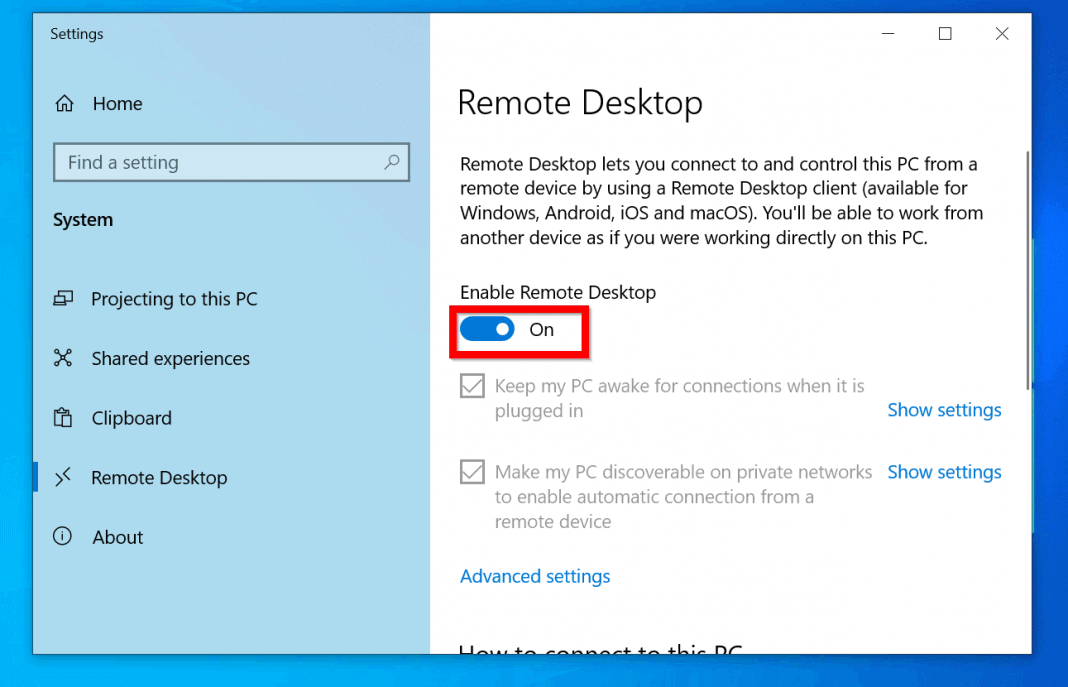This screenshot has width=1068, height=687.
Task: Open Advanced settings
Action: tap(535, 576)
